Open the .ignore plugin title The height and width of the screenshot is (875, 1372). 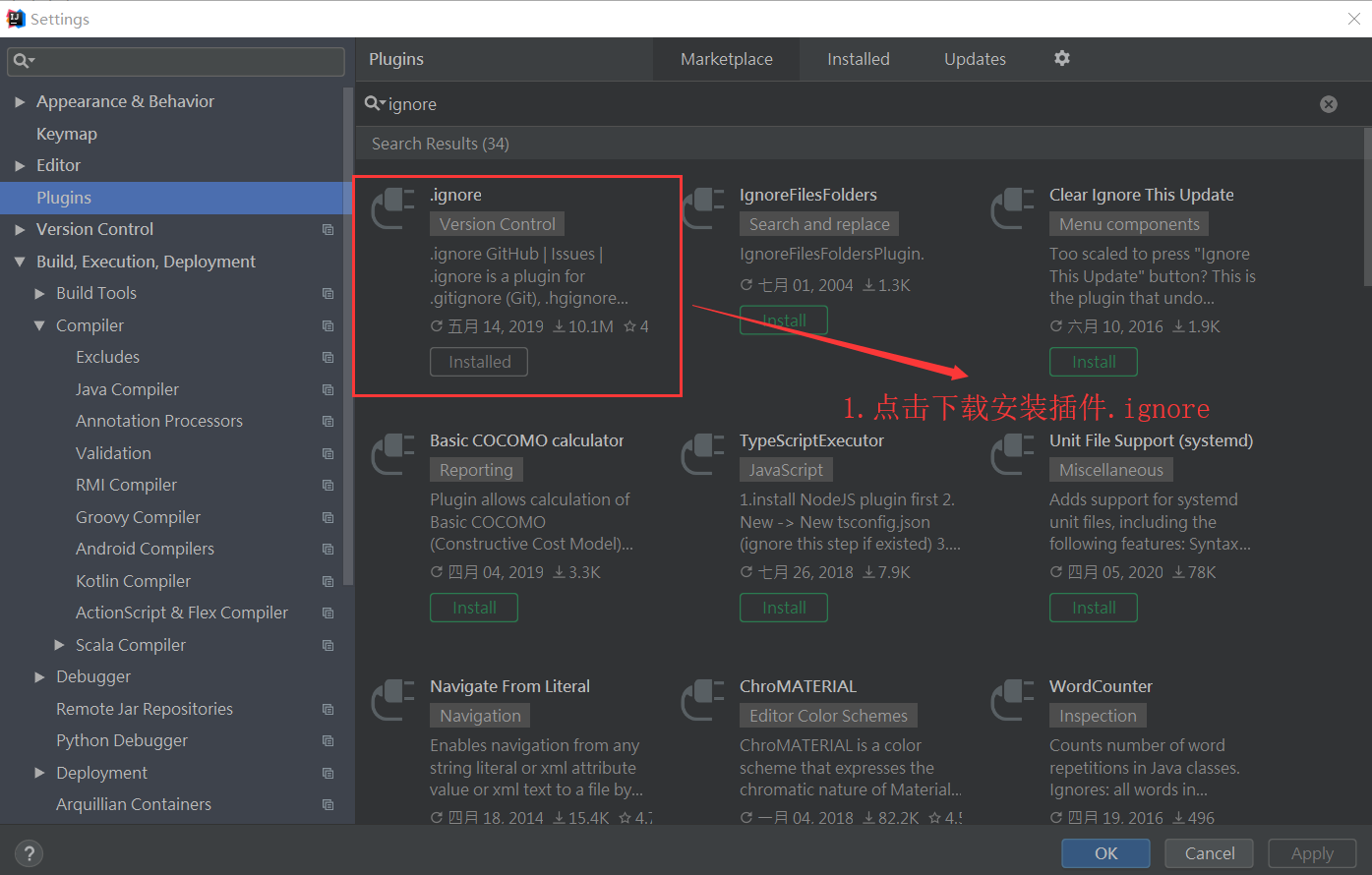[455, 195]
